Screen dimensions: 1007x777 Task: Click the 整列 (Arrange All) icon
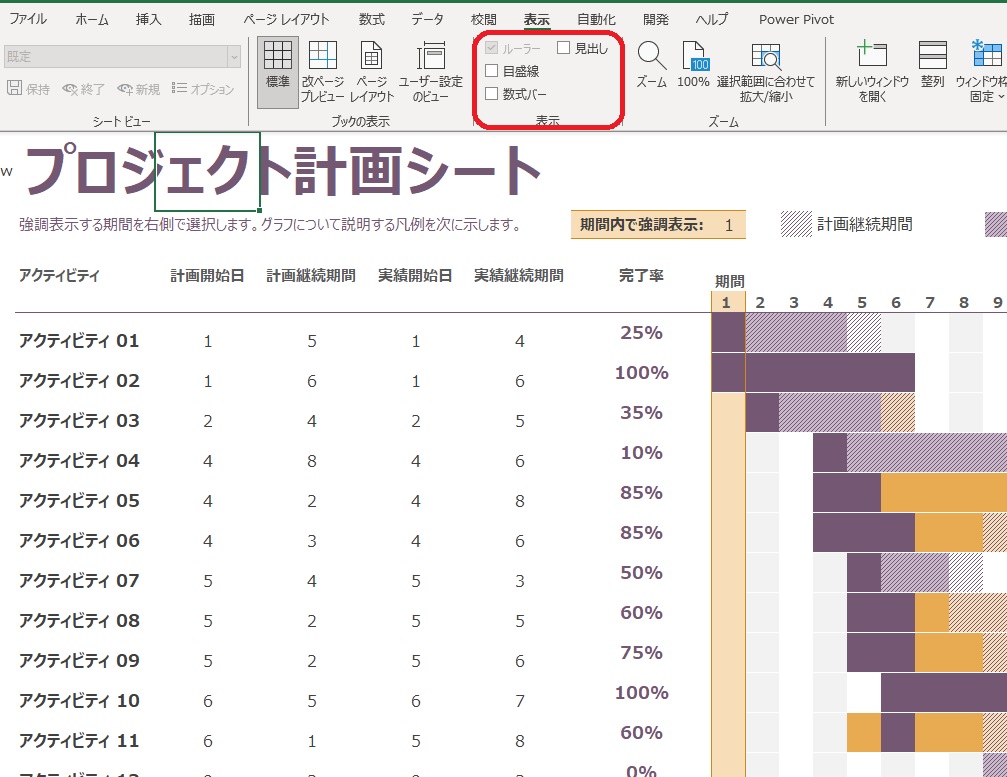click(932, 64)
